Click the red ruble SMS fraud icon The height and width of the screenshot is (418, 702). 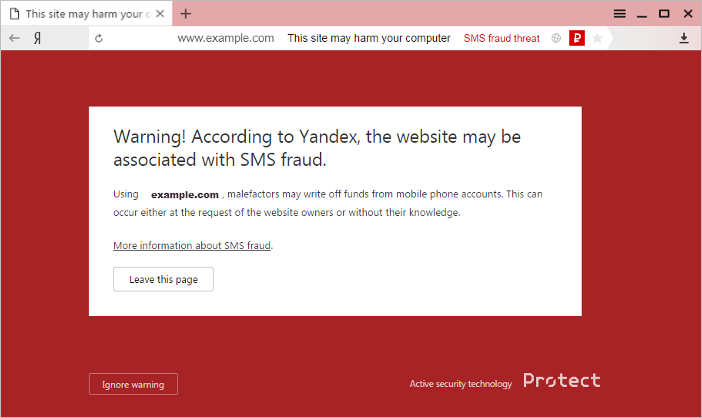pyautogui.click(x=577, y=38)
